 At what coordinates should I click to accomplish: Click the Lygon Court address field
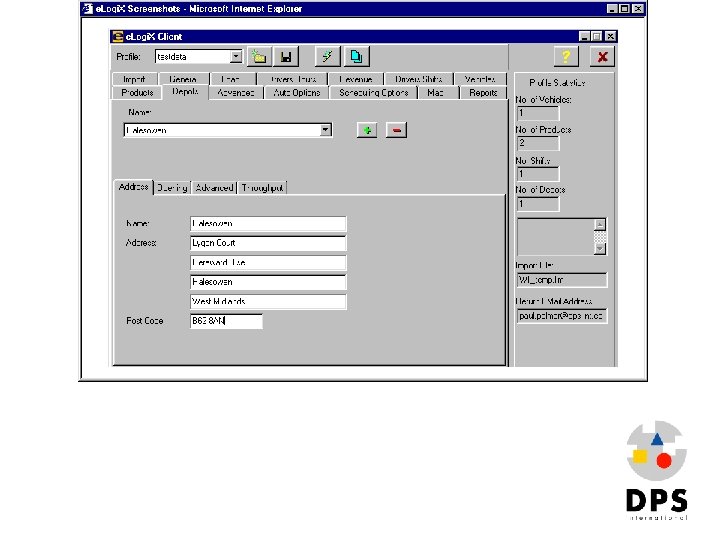[x=268, y=243]
